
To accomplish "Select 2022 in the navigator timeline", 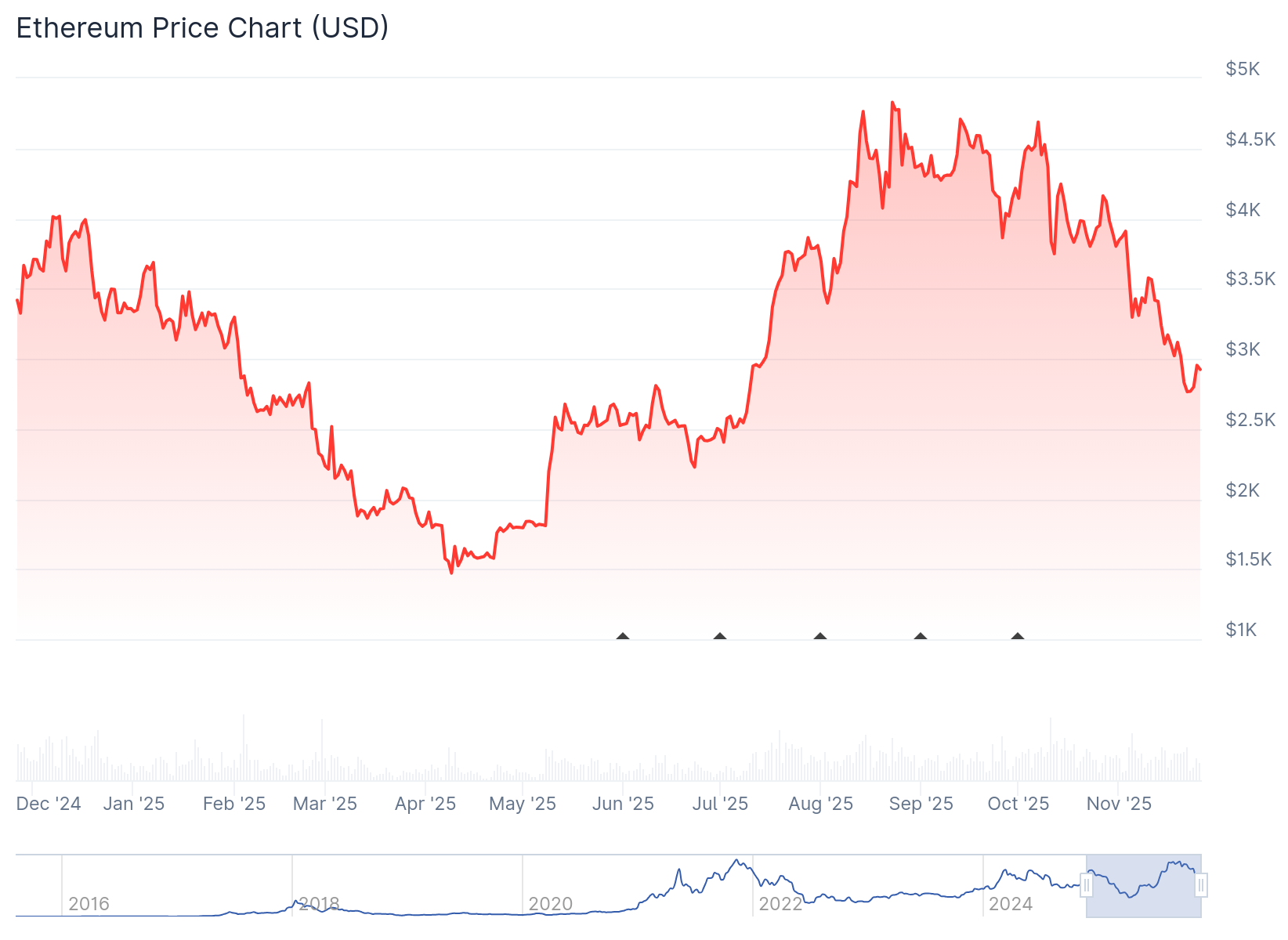I will [x=780, y=904].
